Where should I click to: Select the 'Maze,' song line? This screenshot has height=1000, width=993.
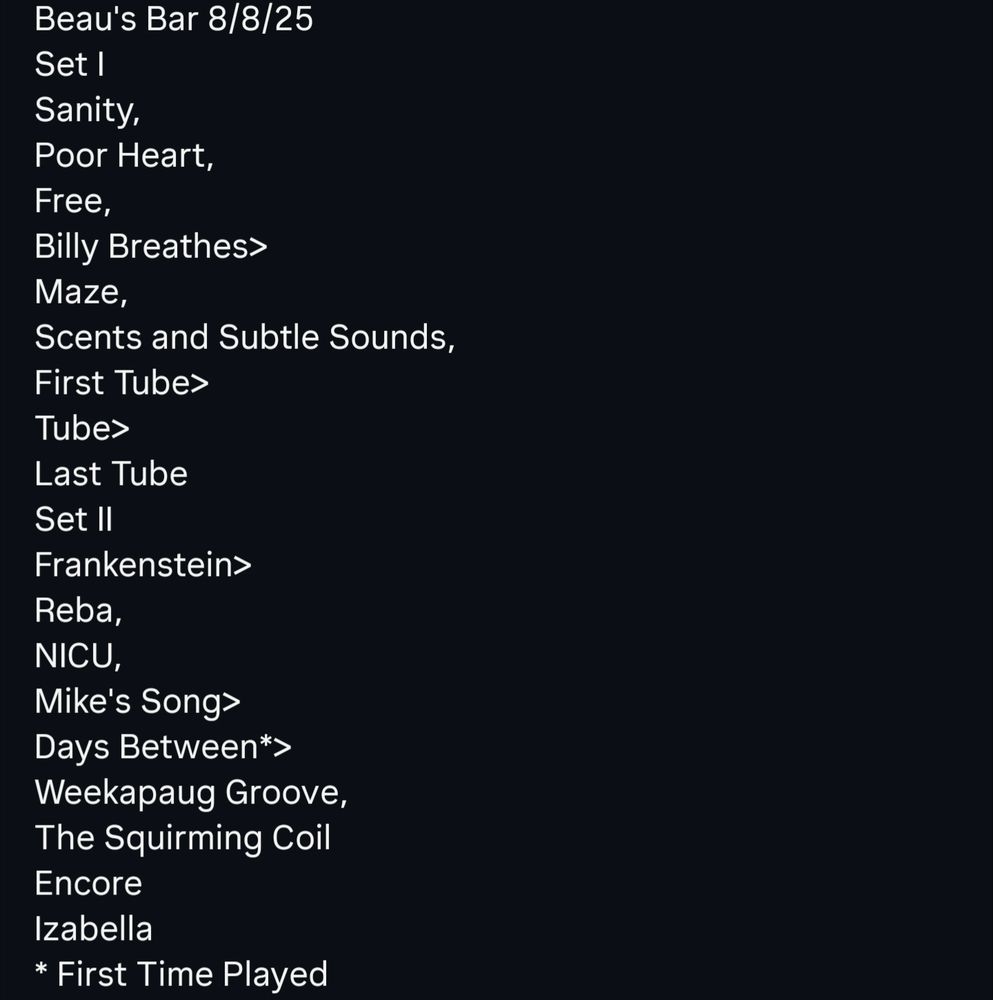82,292
